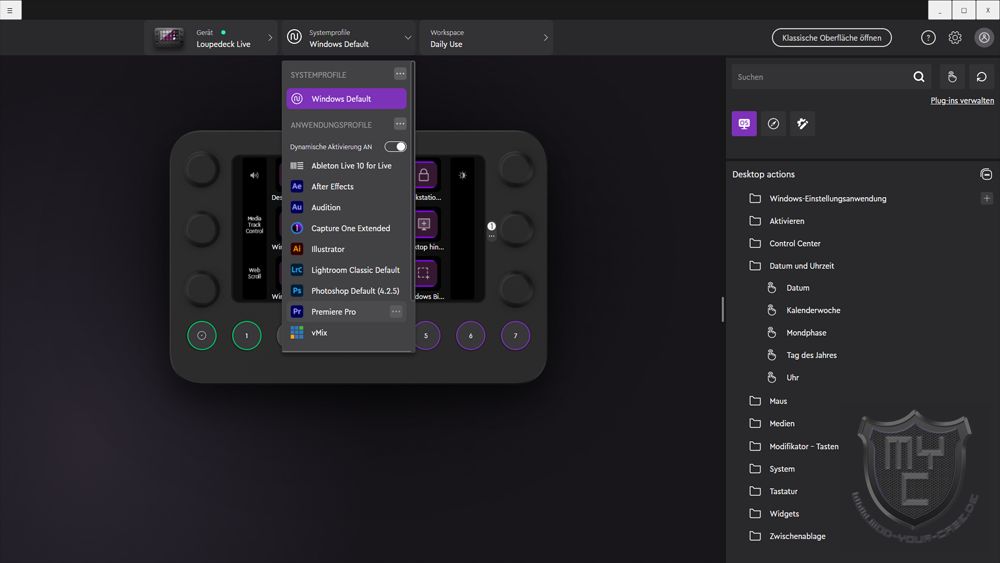The image size is (1000, 563).
Task: Collapse the Datum und Uhrzeit folder
Action: click(791, 265)
